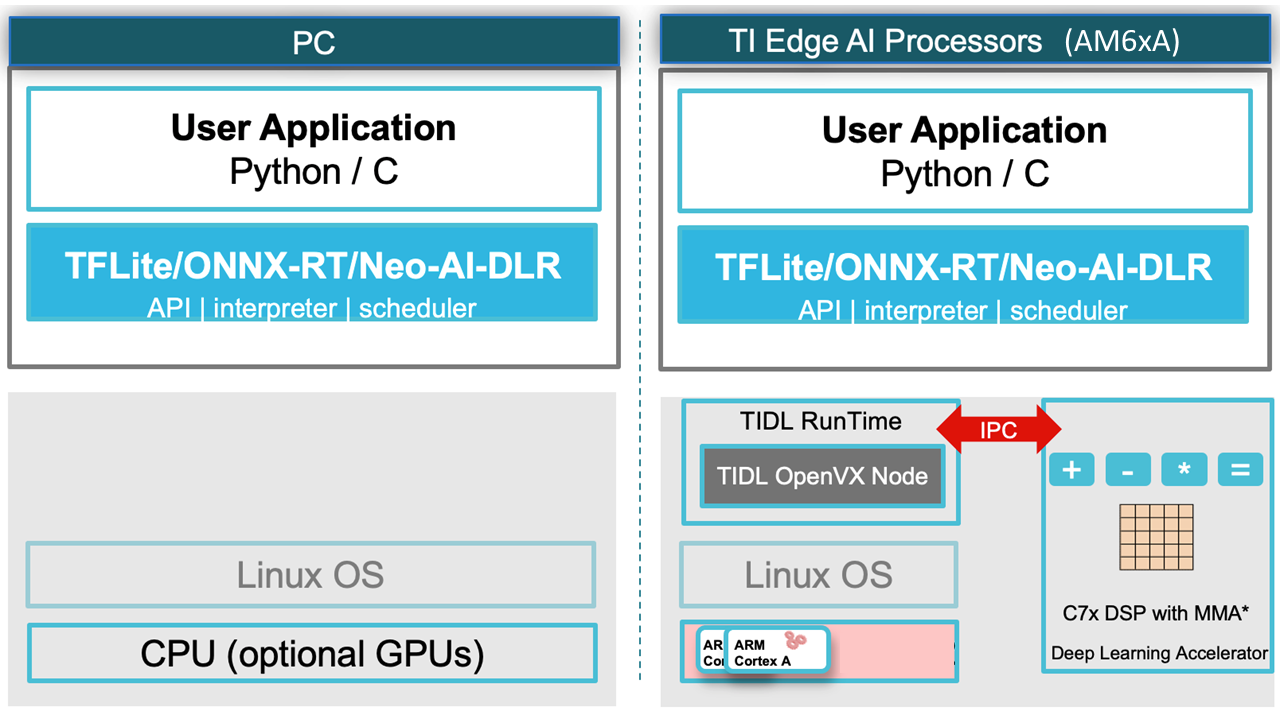
Task: Click the TIDL RunTime label
Action: pos(821,421)
